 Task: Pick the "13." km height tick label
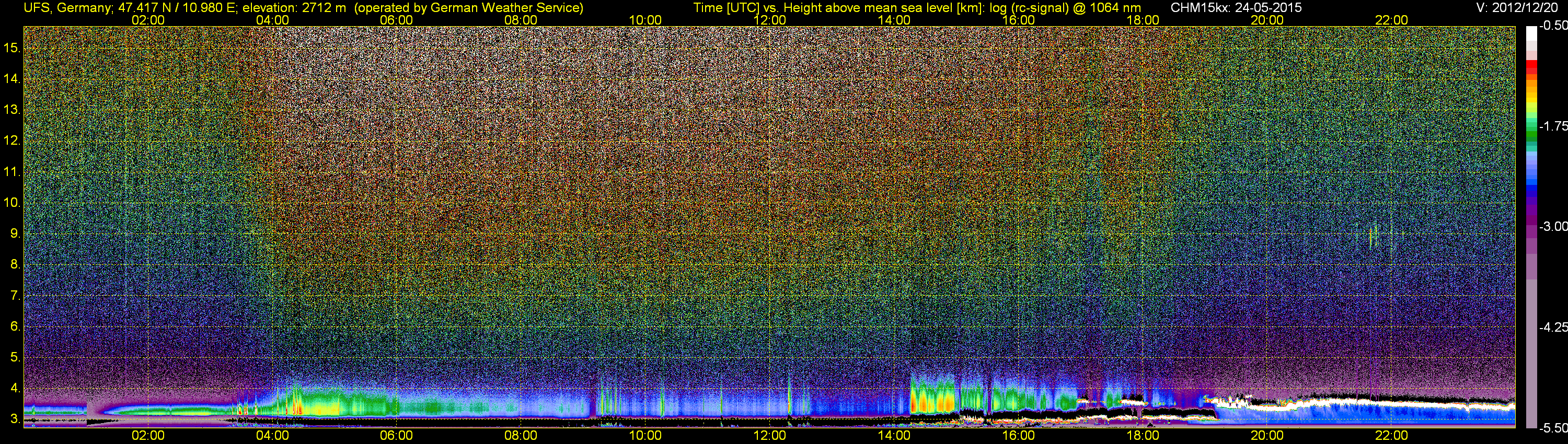pos(12,110)
